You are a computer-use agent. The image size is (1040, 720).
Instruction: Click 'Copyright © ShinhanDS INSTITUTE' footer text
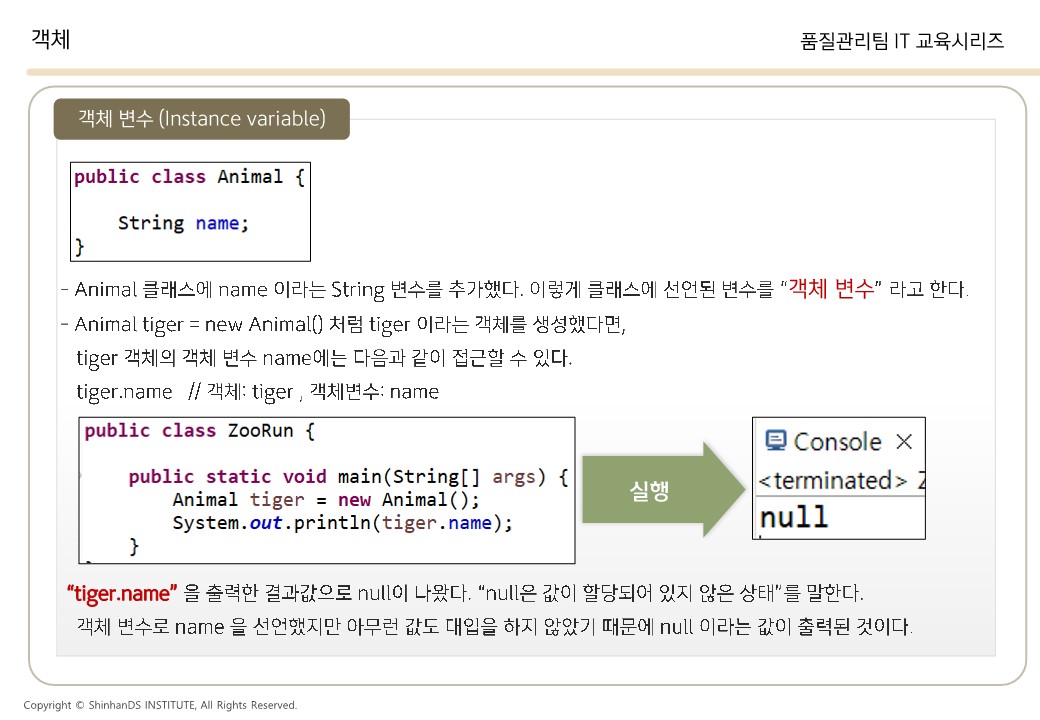tap(160, 705)
